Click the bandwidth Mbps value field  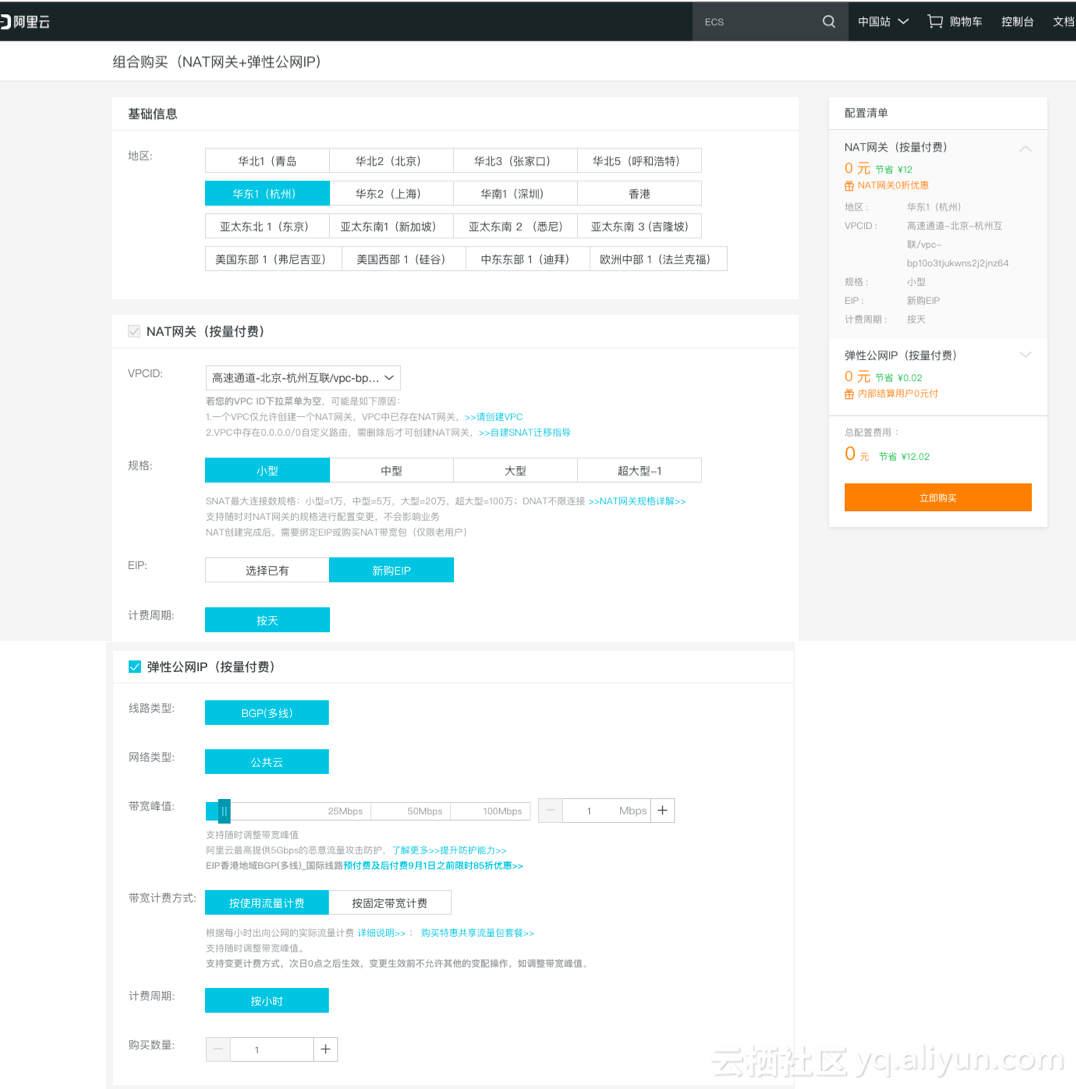[x=606, y=810]
